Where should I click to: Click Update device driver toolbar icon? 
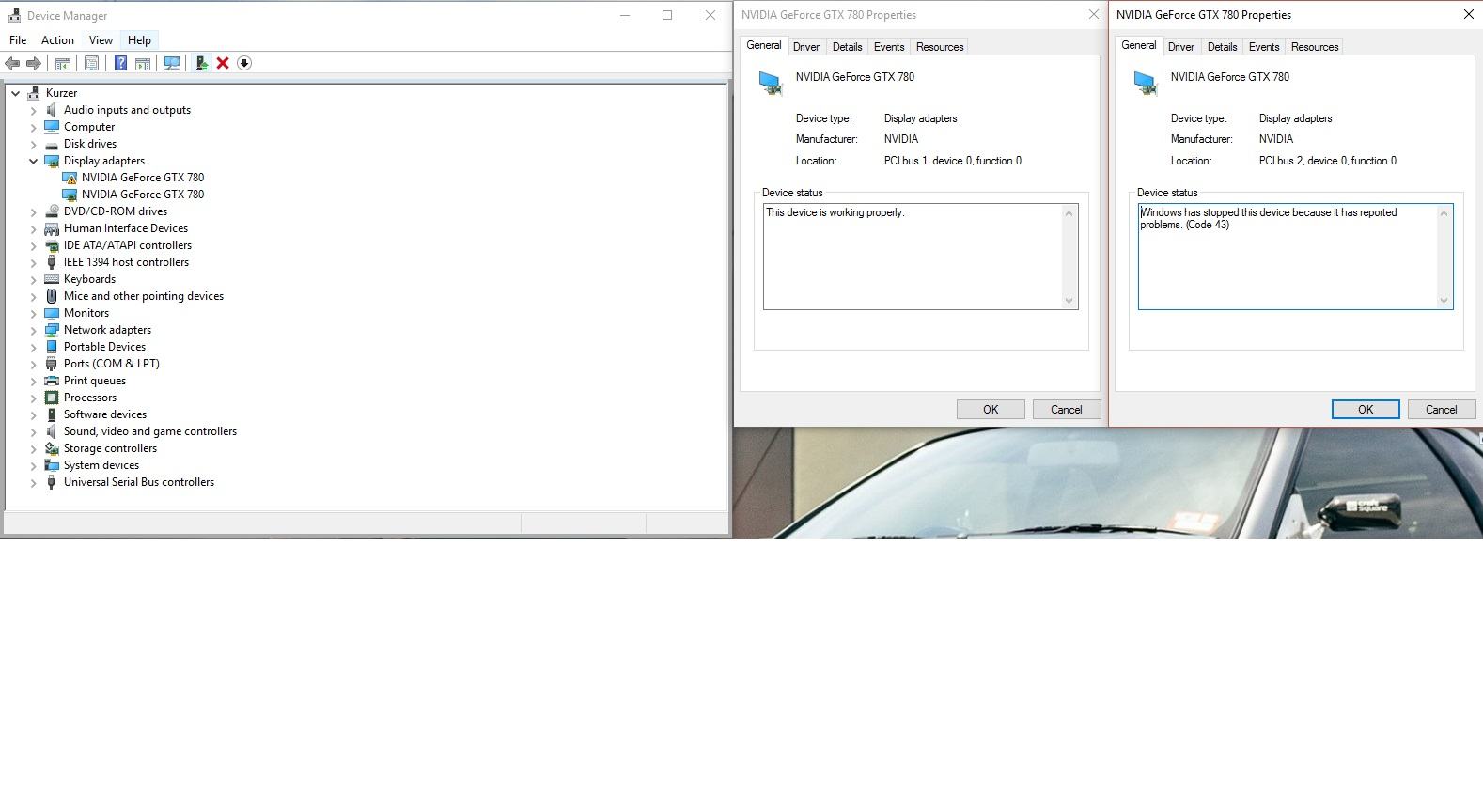pos(201,63)
